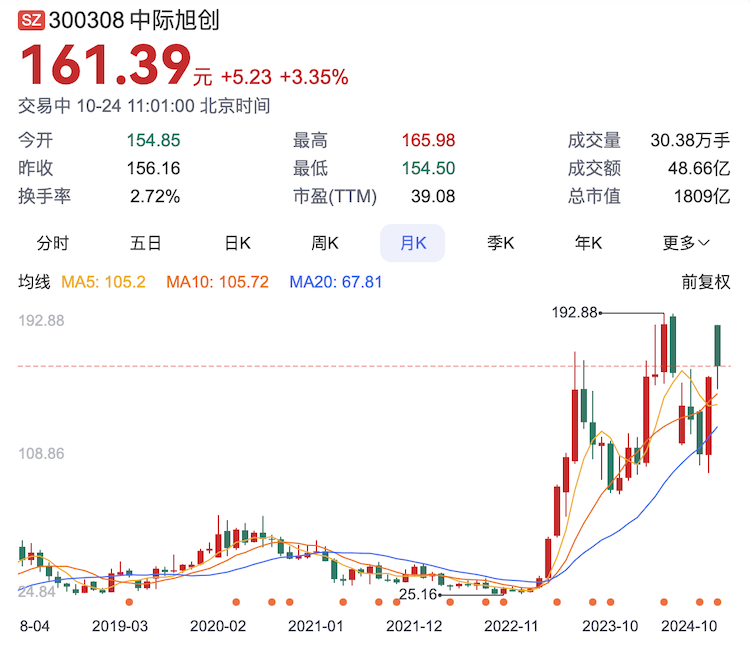Viewport: 750px width, 653px height.
Task: Click the 总市值 value 1809亿
Action: (702, 196)
